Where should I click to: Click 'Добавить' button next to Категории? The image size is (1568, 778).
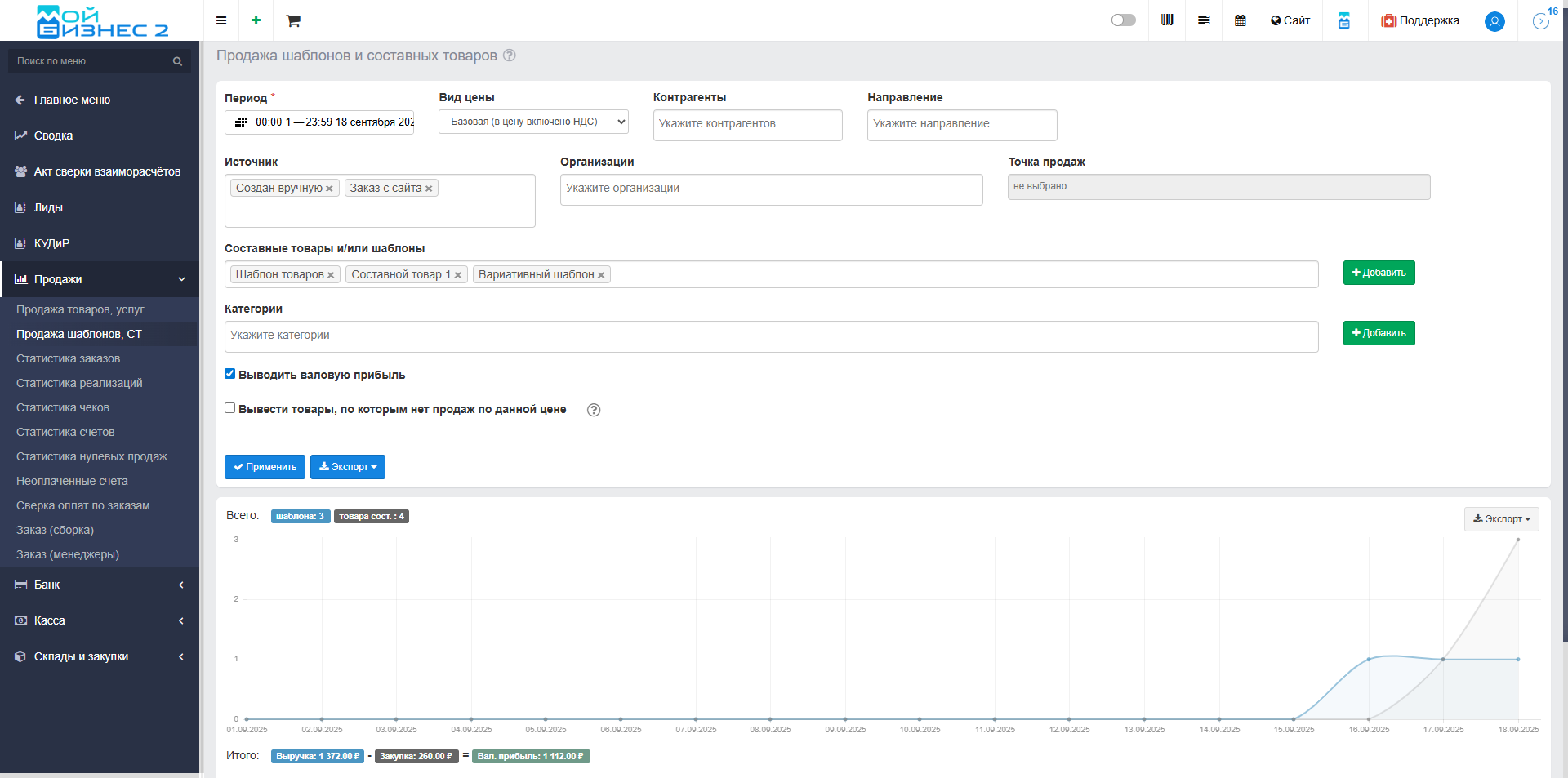coord(1379,333)
